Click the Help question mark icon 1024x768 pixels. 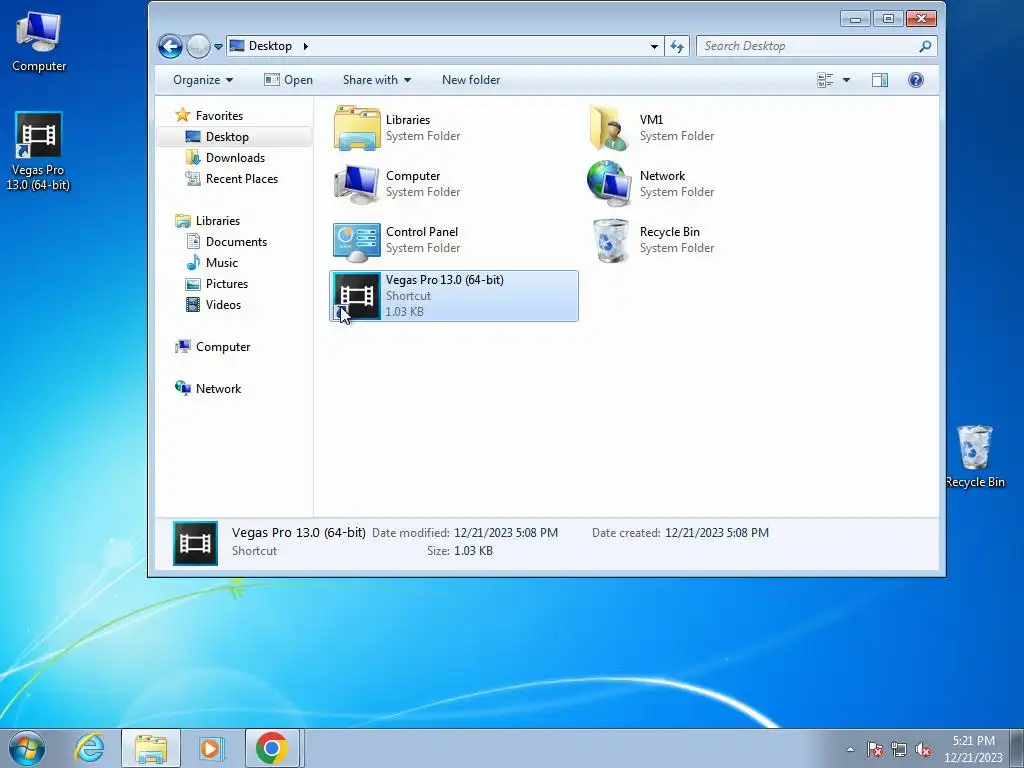click(x=916, y=80)
